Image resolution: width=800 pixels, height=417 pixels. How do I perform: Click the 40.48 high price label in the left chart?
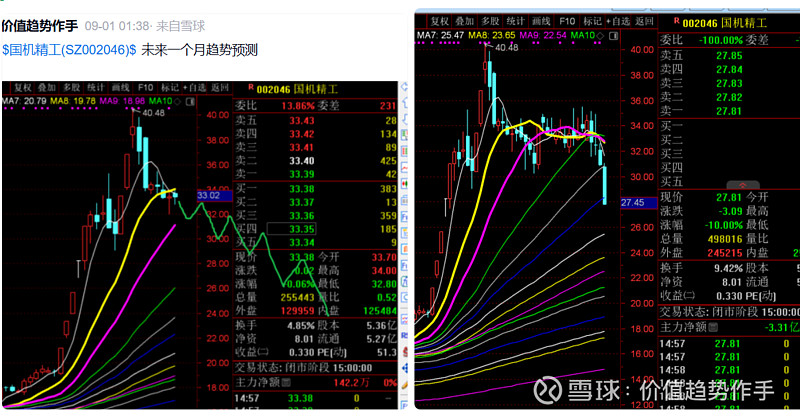pos(154,113)
